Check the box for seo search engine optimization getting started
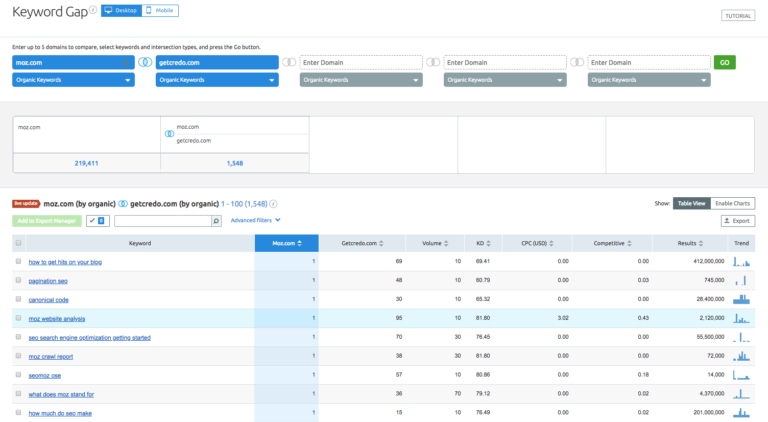Screen dimensions: 768x422 point(19,337)
